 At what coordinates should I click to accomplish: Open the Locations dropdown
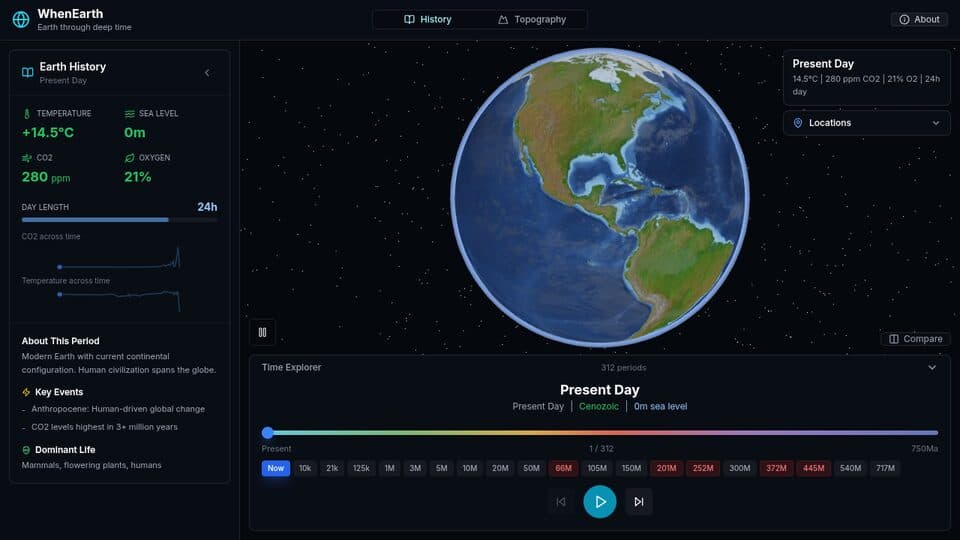tap(866, 123)
